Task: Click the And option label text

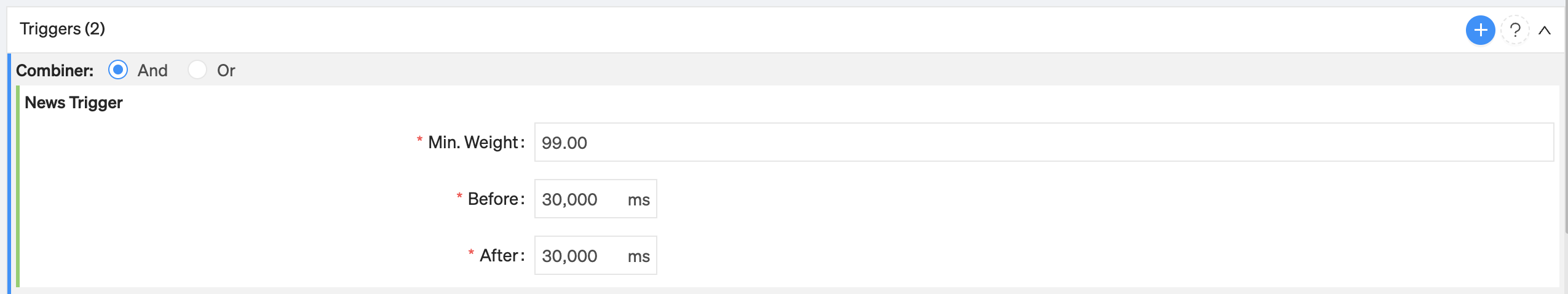Action: pyautogui.click(x=152, y=71)
